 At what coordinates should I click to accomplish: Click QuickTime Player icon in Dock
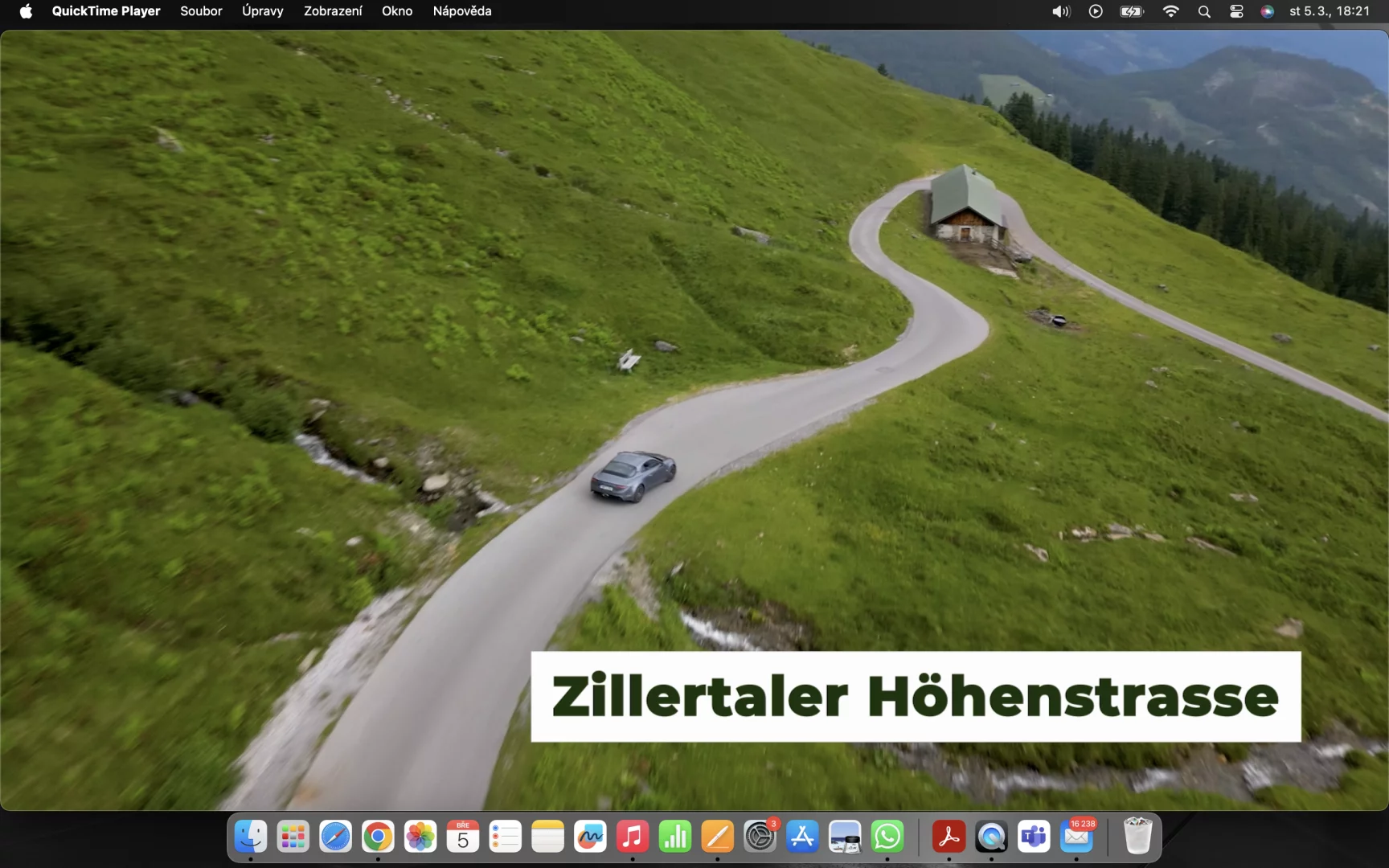point(991,837)
